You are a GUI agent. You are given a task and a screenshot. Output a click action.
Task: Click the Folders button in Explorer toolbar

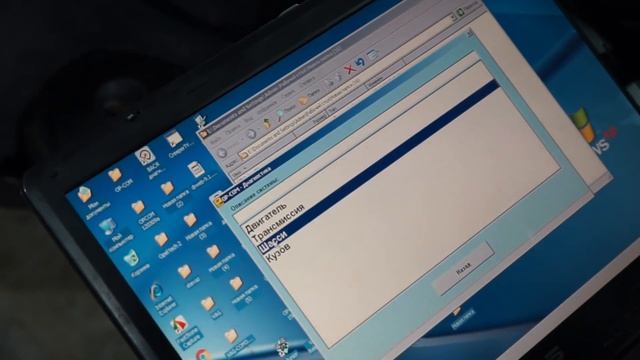pyautogui.click(x=309, y=96)
